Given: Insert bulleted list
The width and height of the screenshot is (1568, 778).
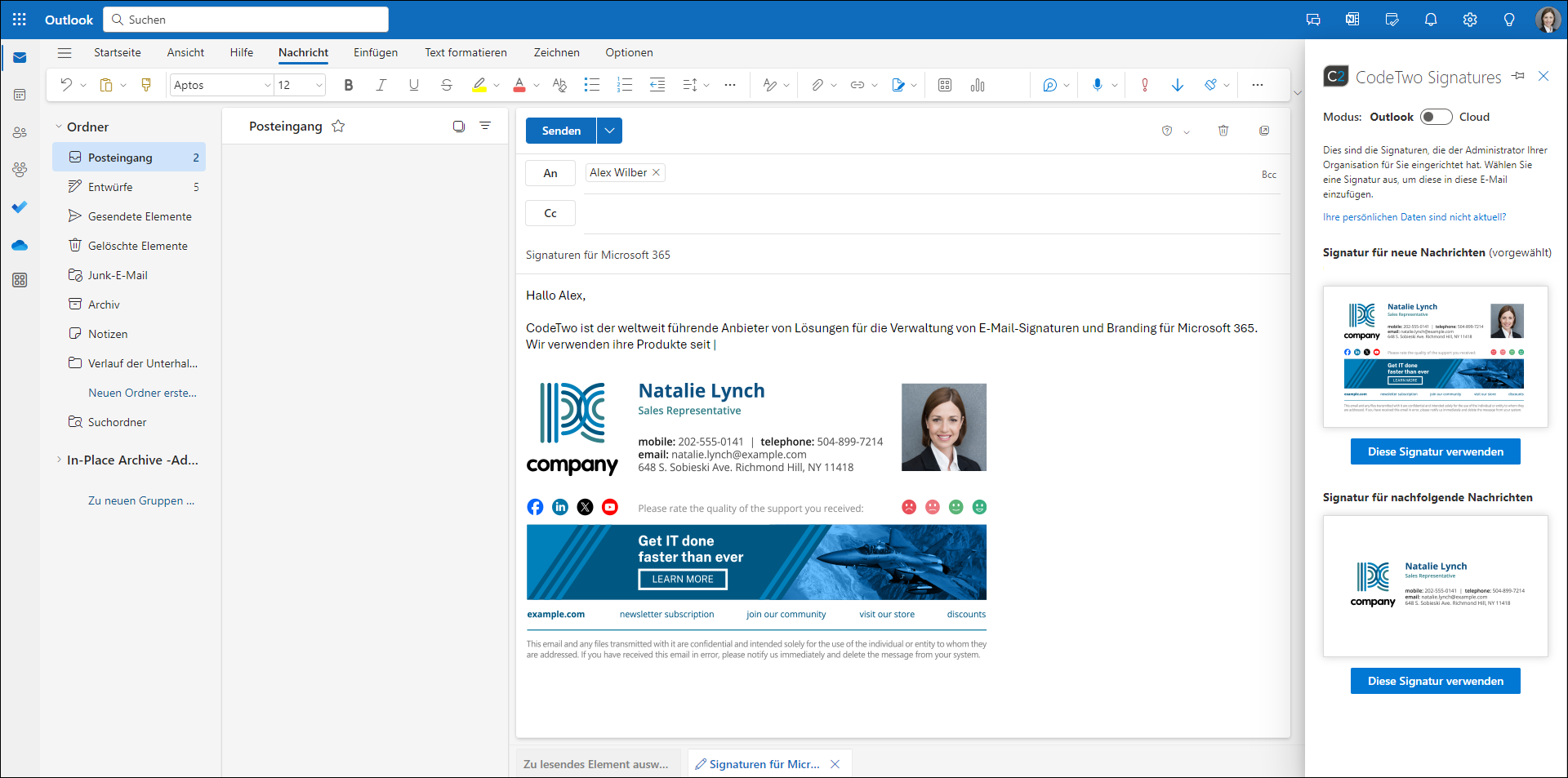Looking at the screenshot, I should pos(592,85).
